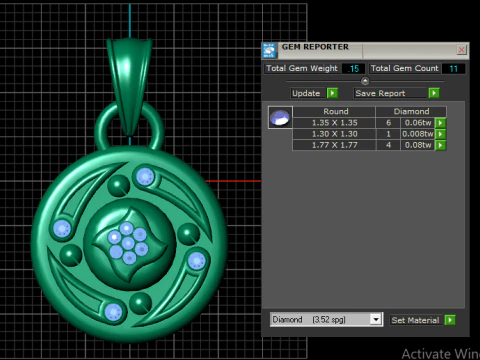Click the green arrow next to Update
Viewport: 480px width, 360px height.
[x=332, y=93]
